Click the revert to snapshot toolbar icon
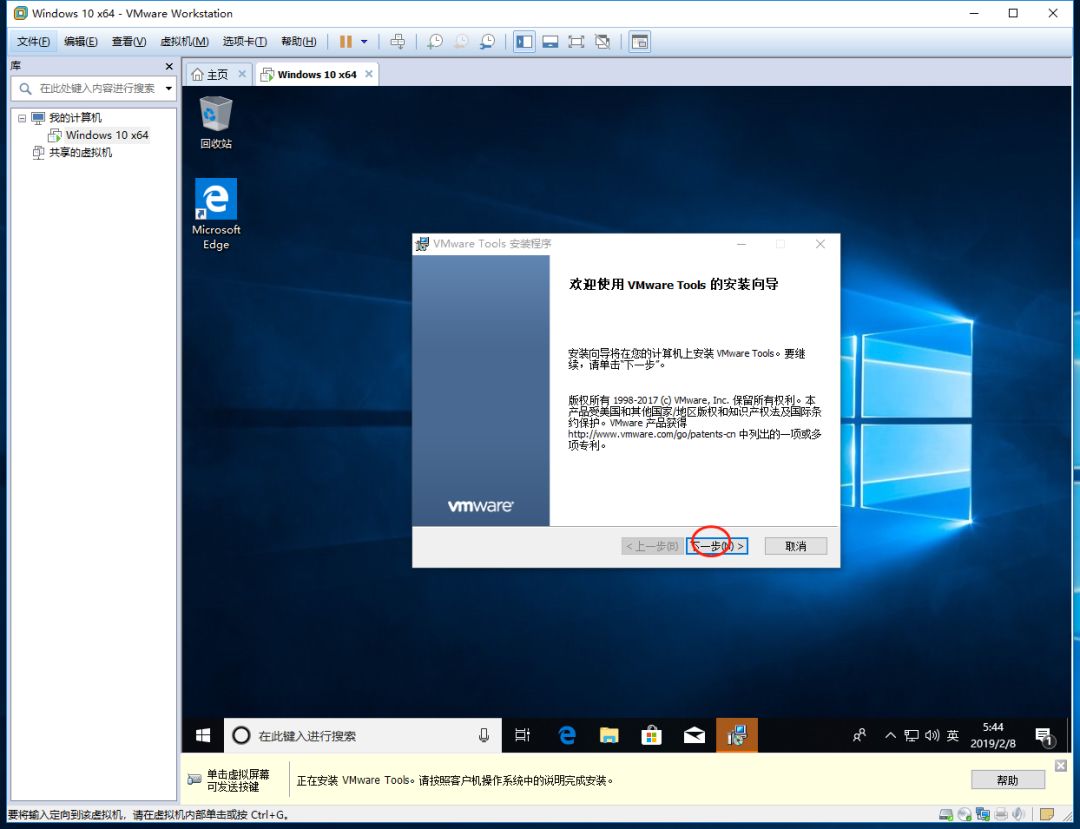The height and width of the screenshot is (829, 1080). pos(461,42)
